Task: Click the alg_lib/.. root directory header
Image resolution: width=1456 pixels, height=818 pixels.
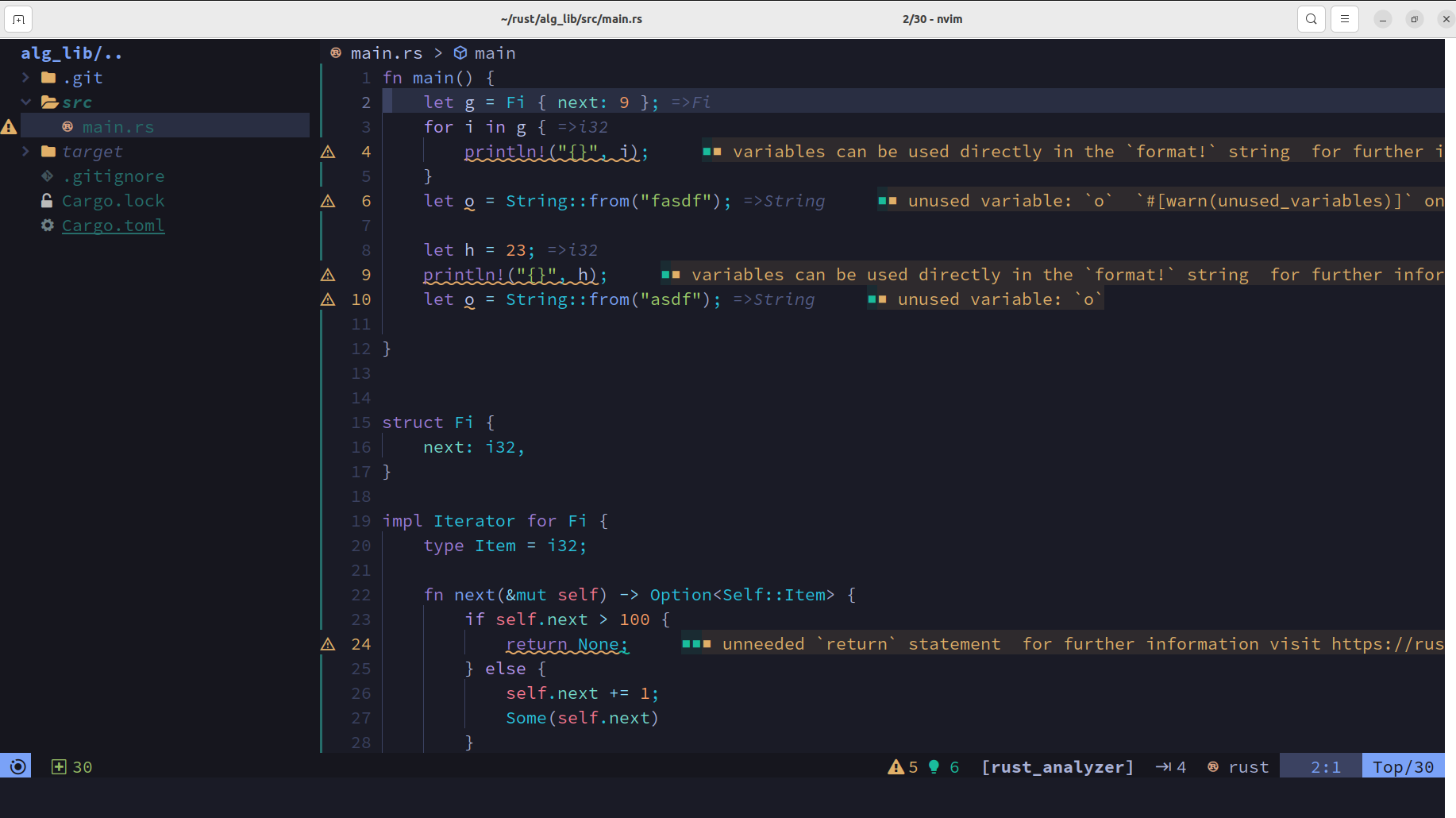Action: (71, 53)
